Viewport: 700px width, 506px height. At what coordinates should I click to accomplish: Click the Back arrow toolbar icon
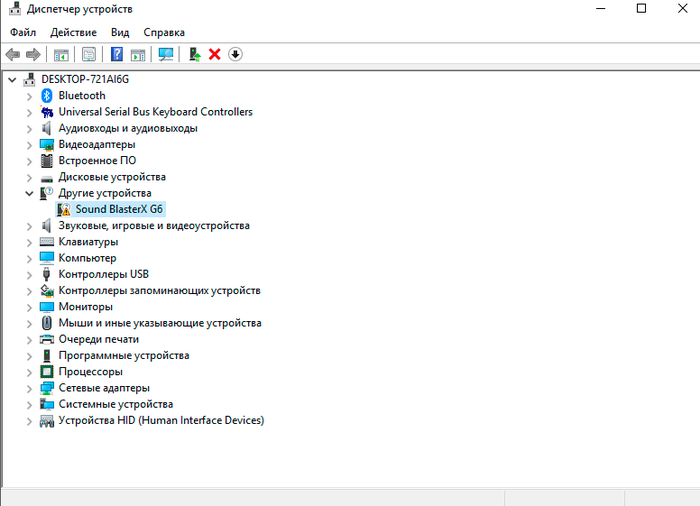[x=12, y=54]
